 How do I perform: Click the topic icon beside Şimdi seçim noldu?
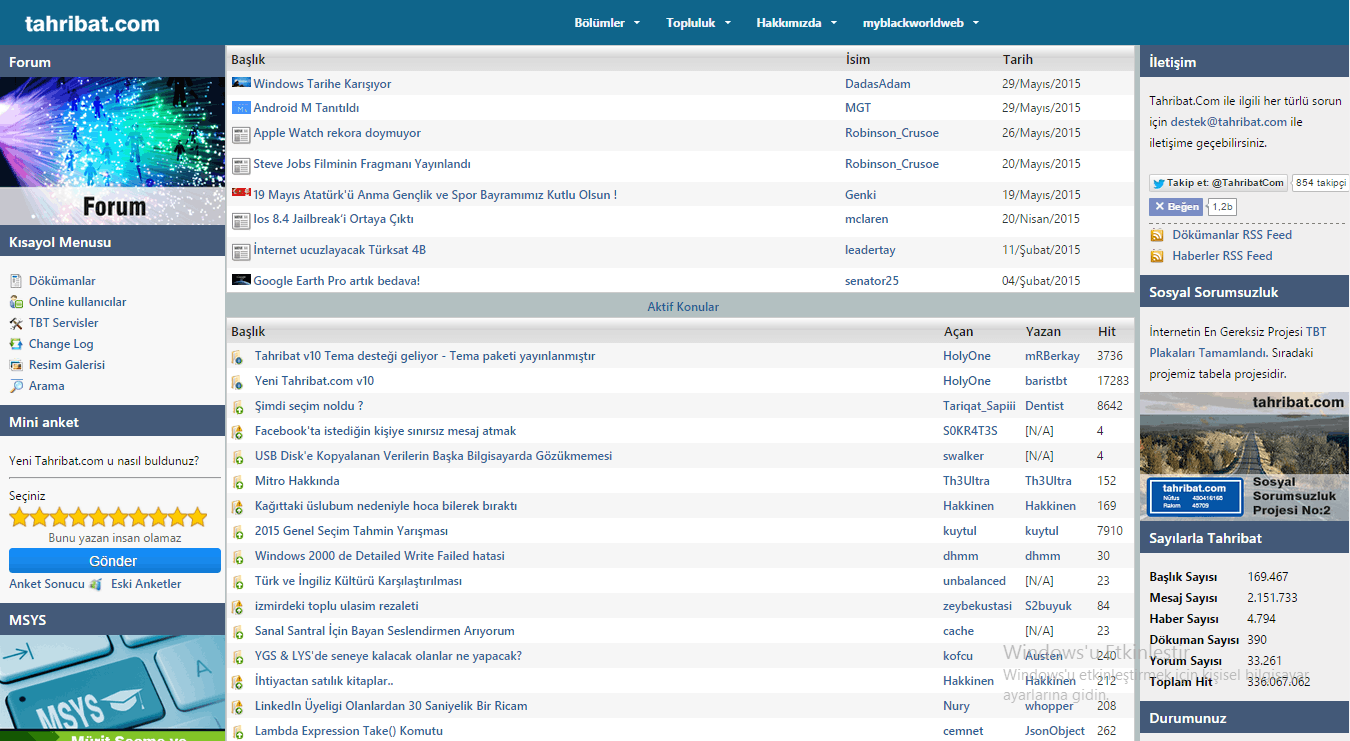tap(238, 407)
